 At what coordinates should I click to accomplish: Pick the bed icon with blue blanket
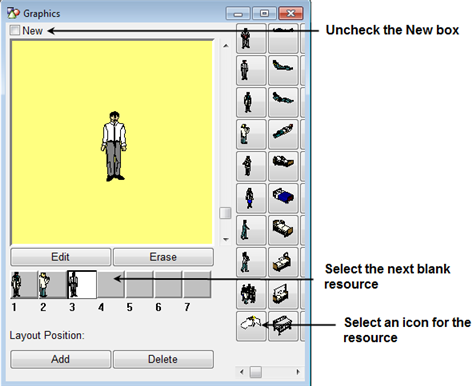click(x=283, y=198)
